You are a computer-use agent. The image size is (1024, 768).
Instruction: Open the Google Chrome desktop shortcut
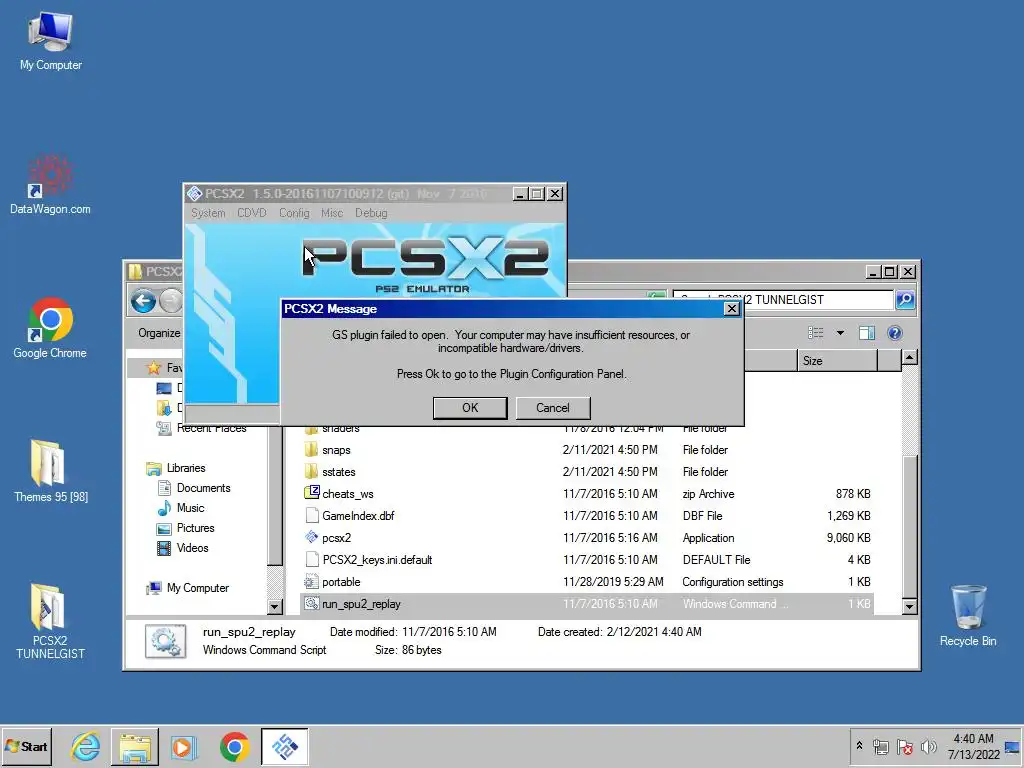pyautogui.click(x=50, y=328)
